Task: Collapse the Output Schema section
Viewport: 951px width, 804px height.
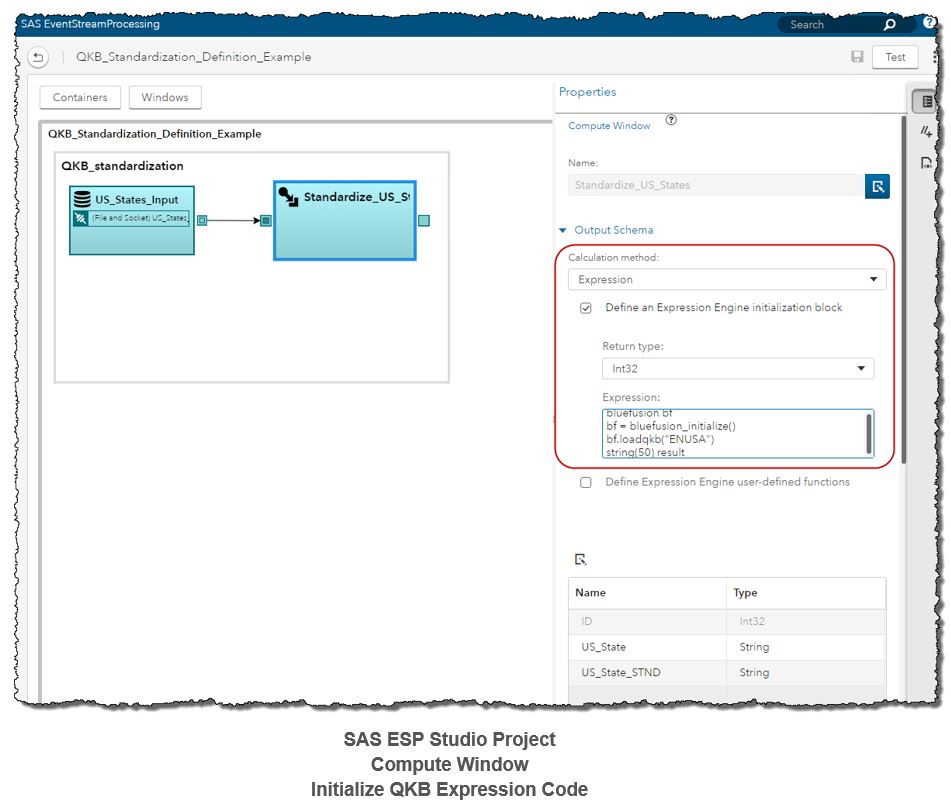Action: 563,231
